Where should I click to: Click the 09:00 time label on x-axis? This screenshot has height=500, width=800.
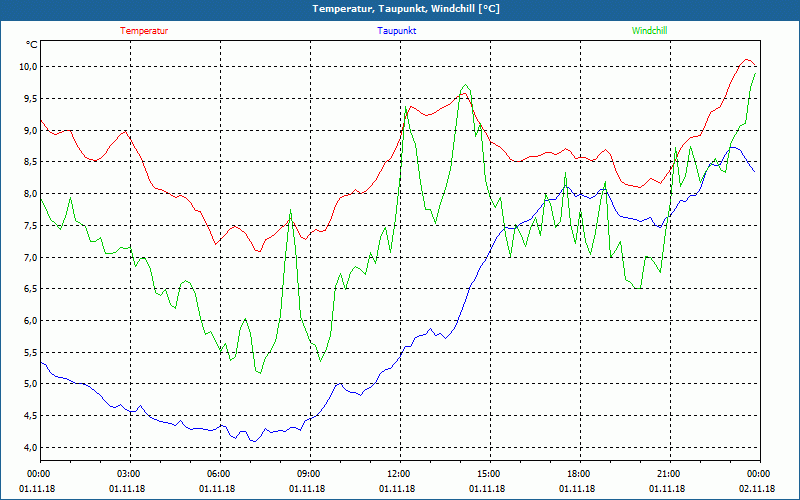coord(310,474)
